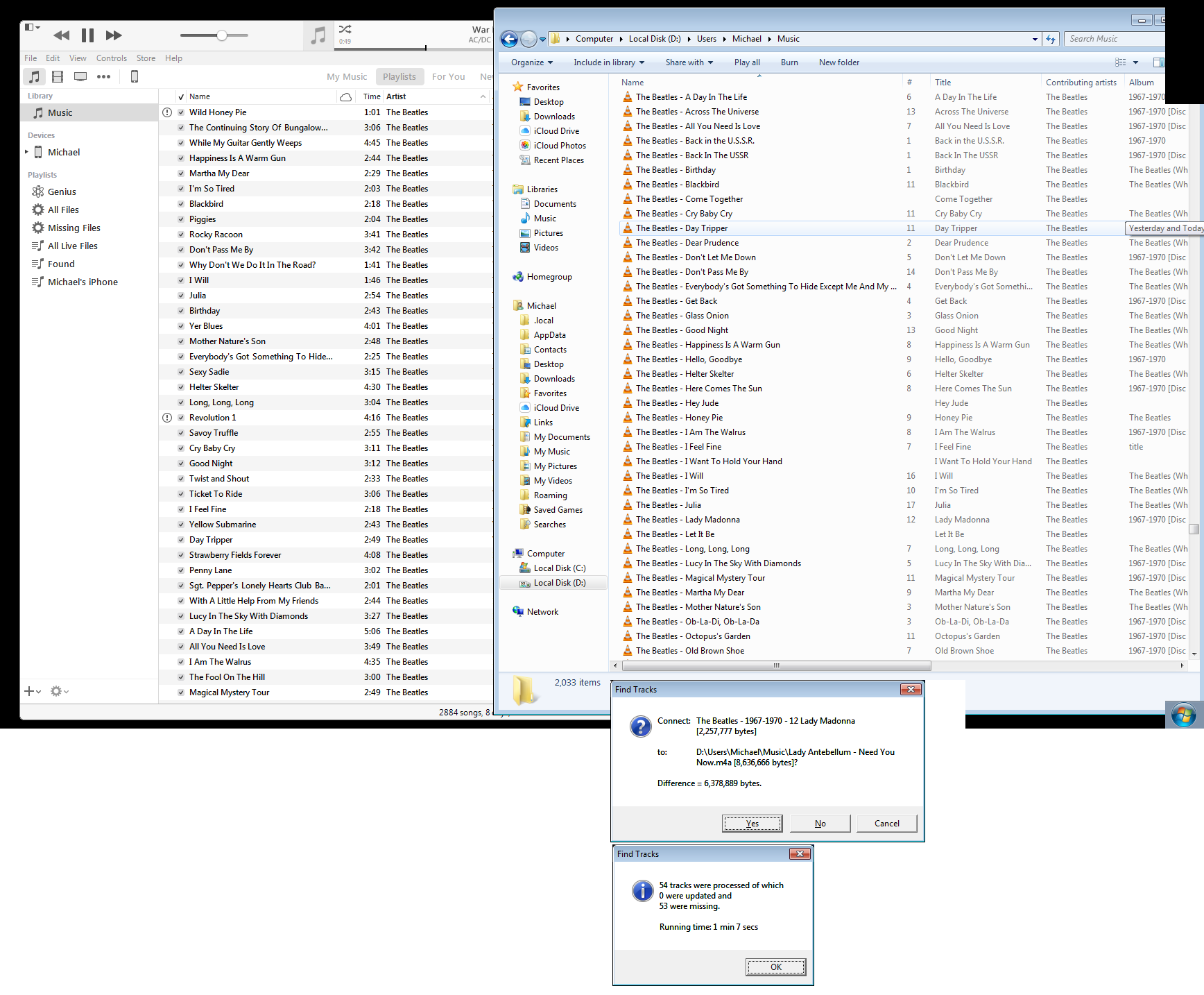Click the add playlist plus button
This screenshot has height=995, width=1204.
click(x=33, y=691)
